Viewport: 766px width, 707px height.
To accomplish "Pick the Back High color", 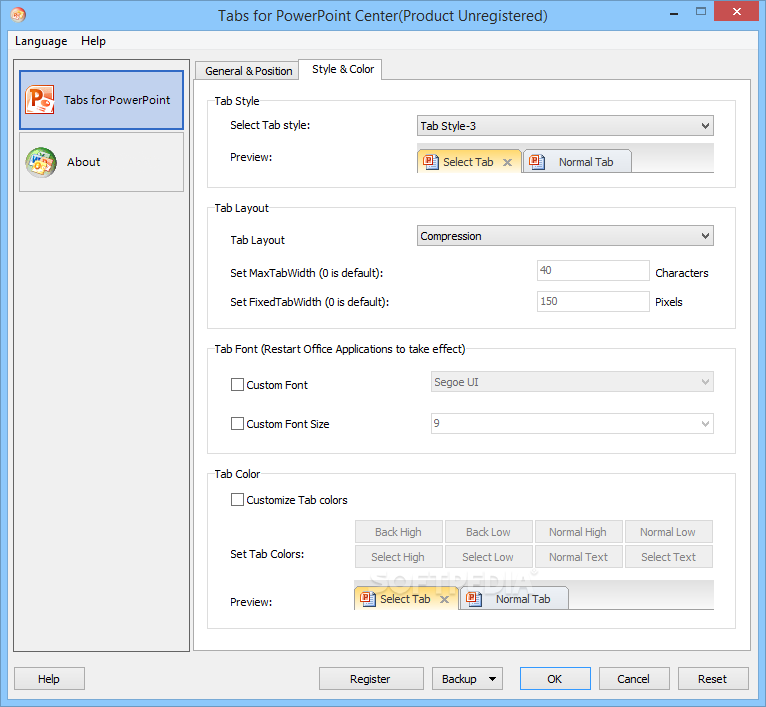I will (x=399, y=532).
